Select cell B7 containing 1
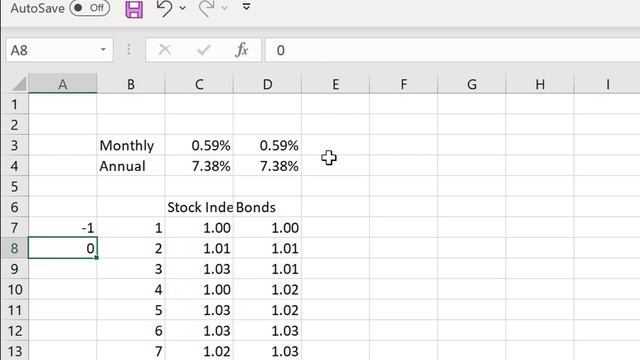640x360 pixels. tap(131, 228)
